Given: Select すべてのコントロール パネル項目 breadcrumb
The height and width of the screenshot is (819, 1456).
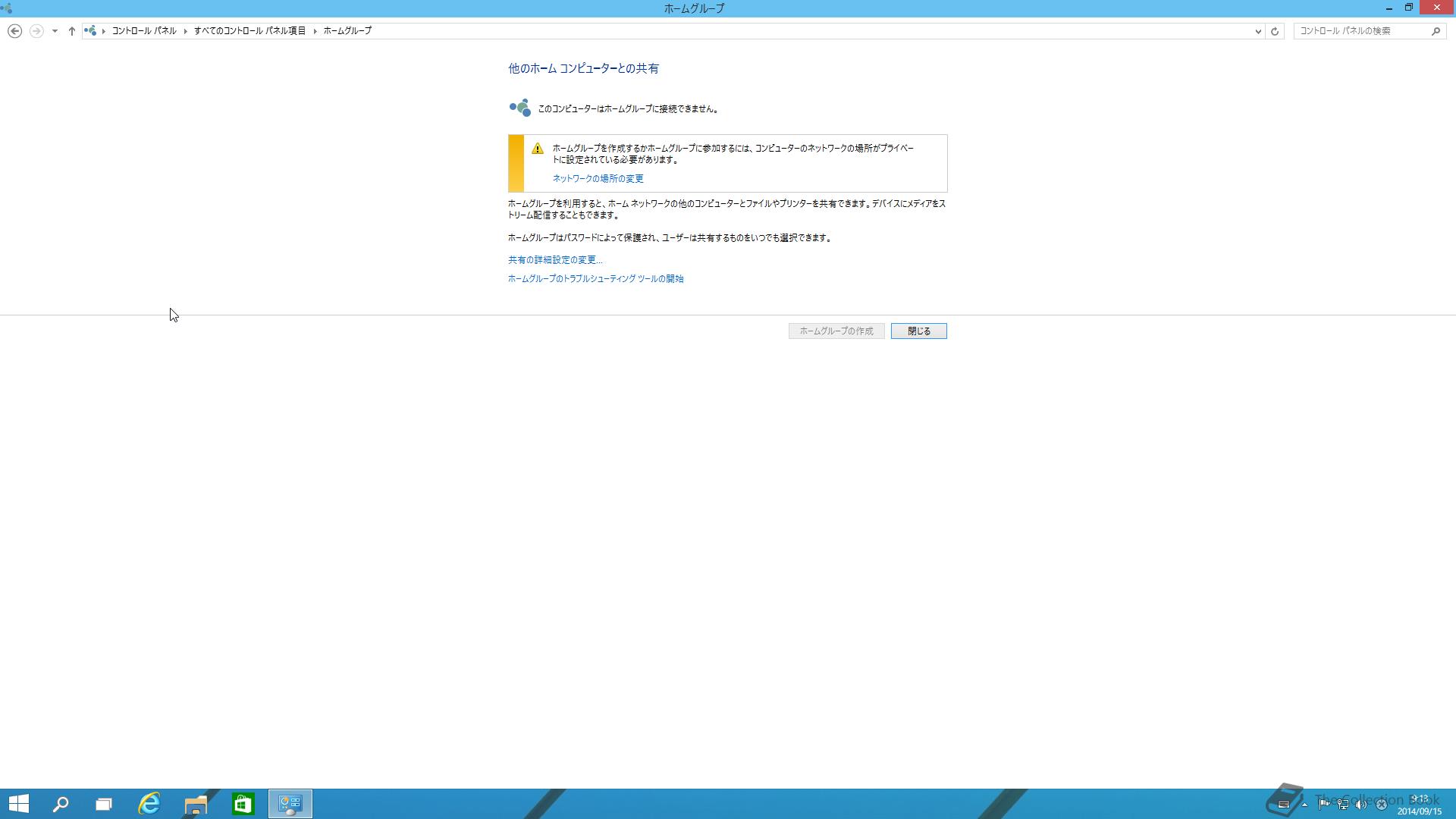Looking at the screenshot, I should 249,31.
